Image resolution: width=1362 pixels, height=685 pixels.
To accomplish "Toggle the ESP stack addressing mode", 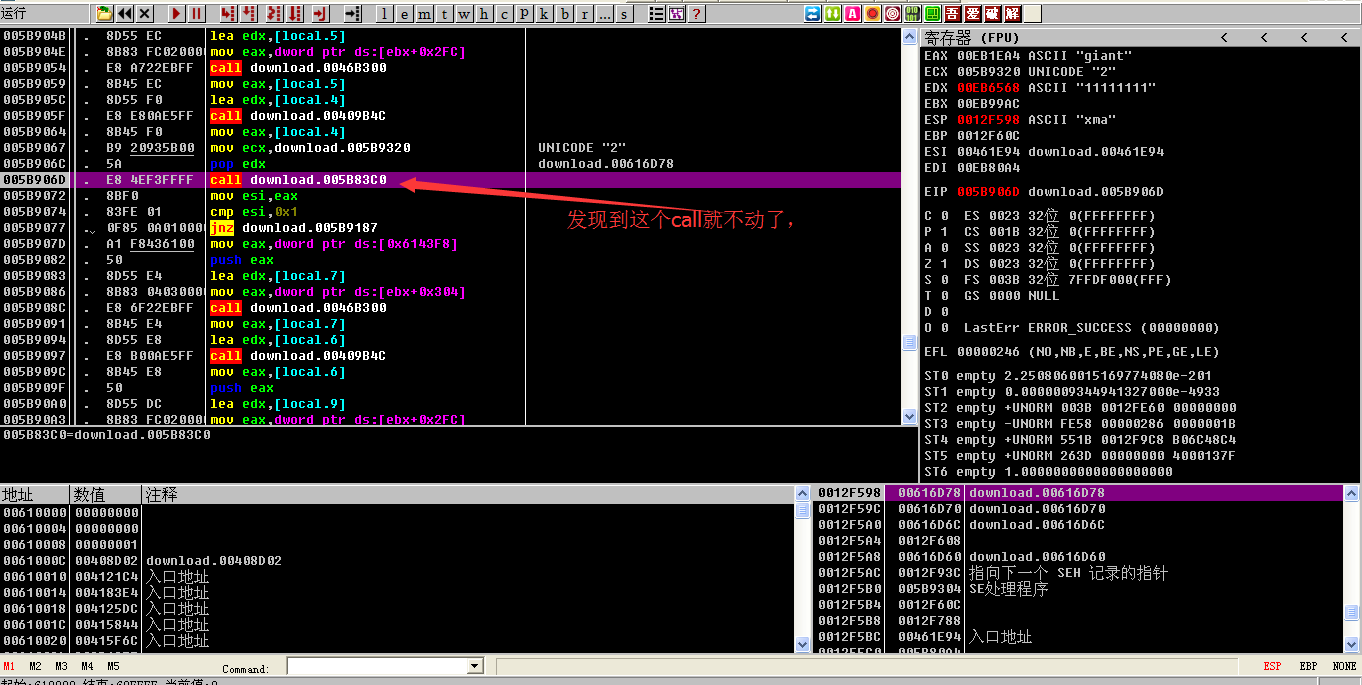I will [1272, 666].
